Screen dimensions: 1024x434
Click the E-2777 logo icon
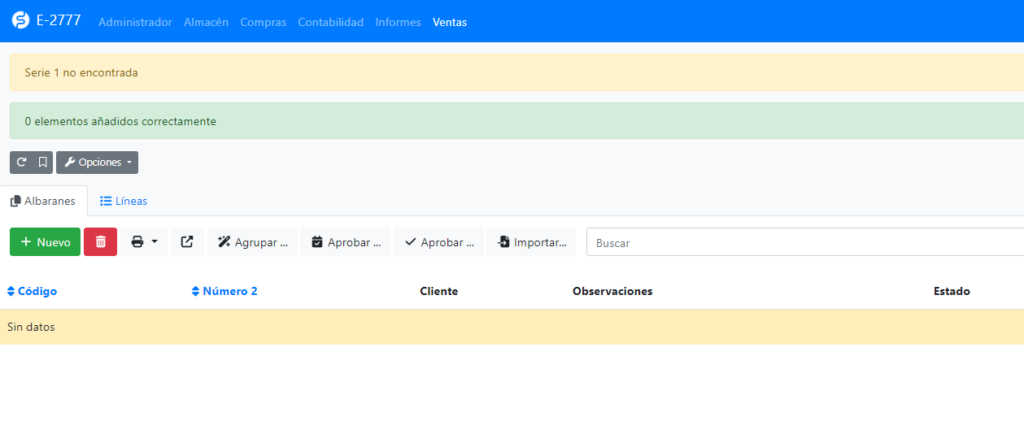pos(20,21)
